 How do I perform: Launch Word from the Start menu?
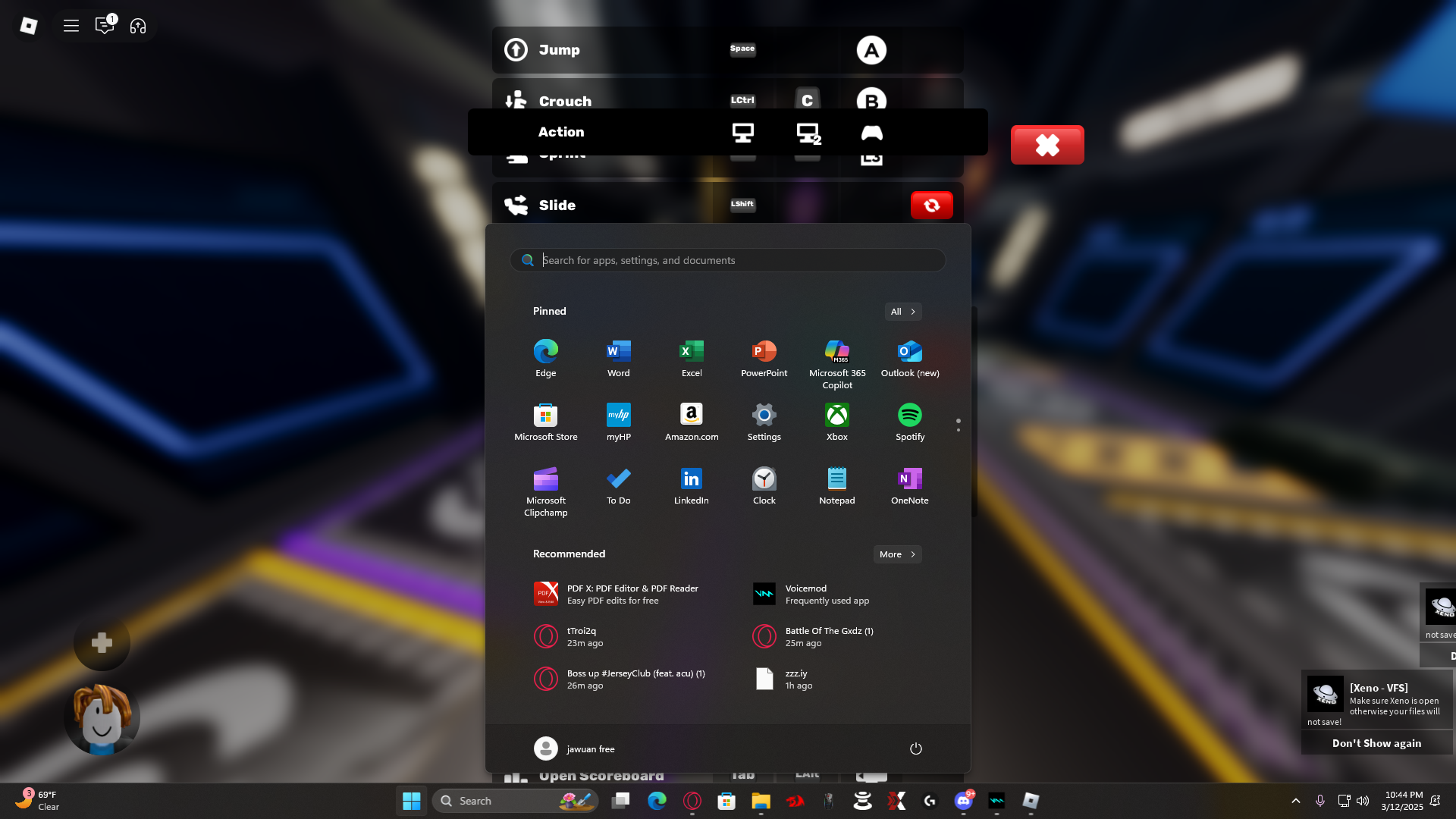click(x=618, y=358)
